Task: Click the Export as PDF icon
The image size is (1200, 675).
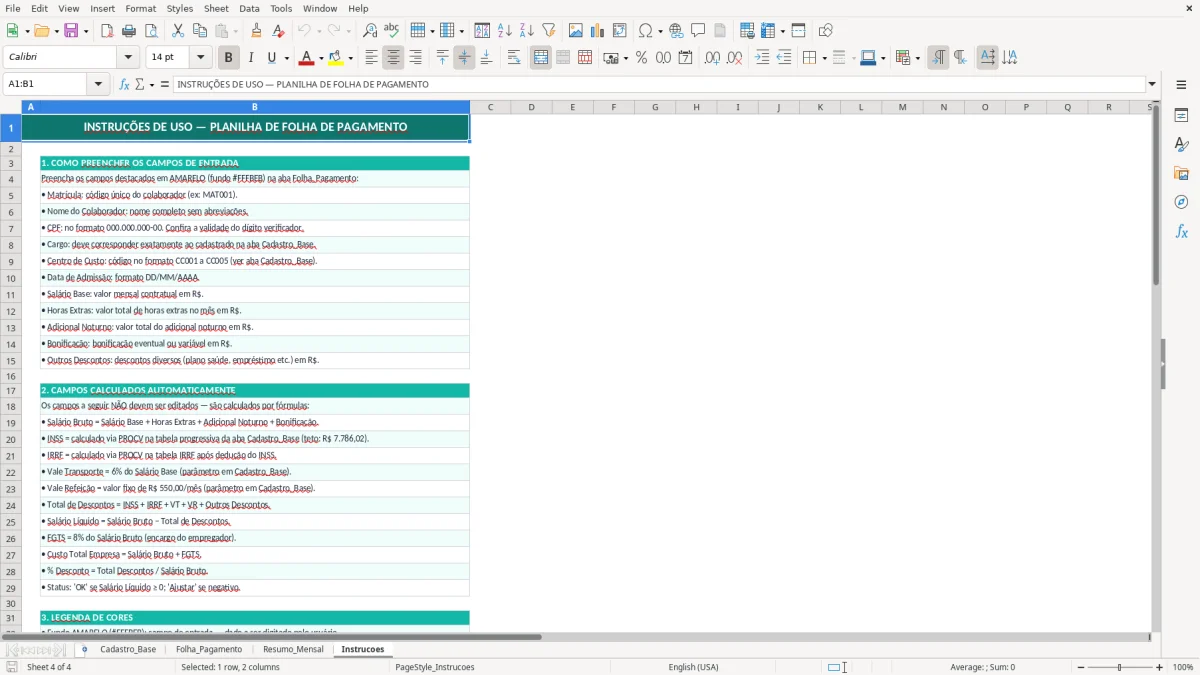Action: click(x=107, y=31)
